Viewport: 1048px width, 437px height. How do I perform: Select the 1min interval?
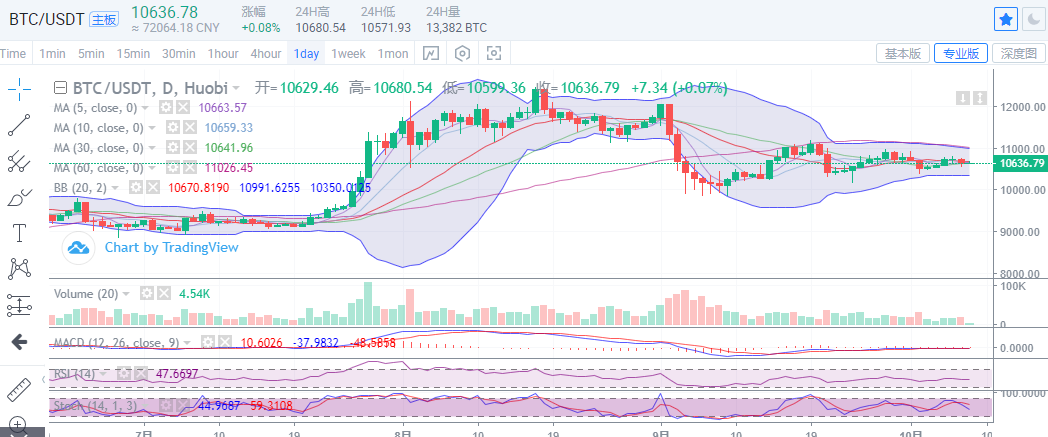[52, 54]
